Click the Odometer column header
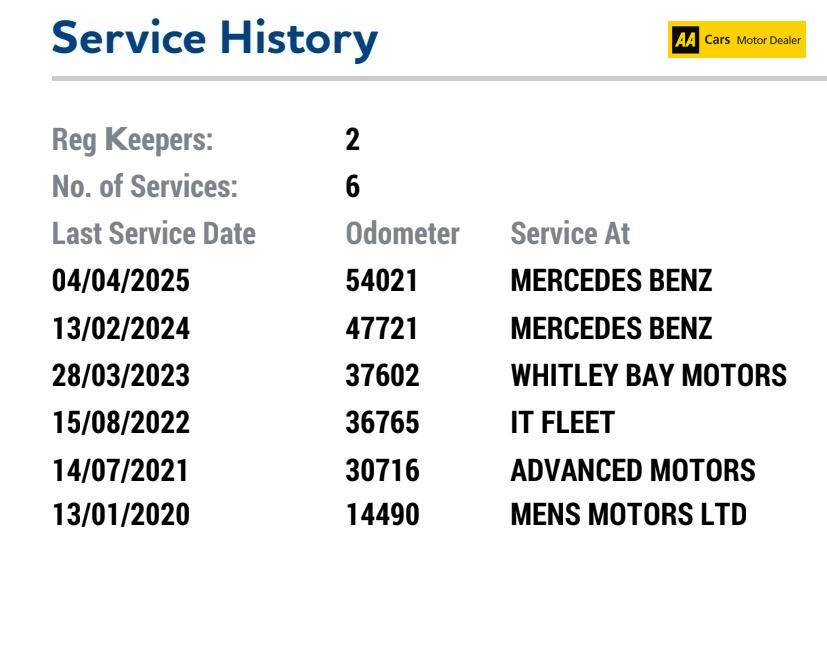 pos(402,234)
